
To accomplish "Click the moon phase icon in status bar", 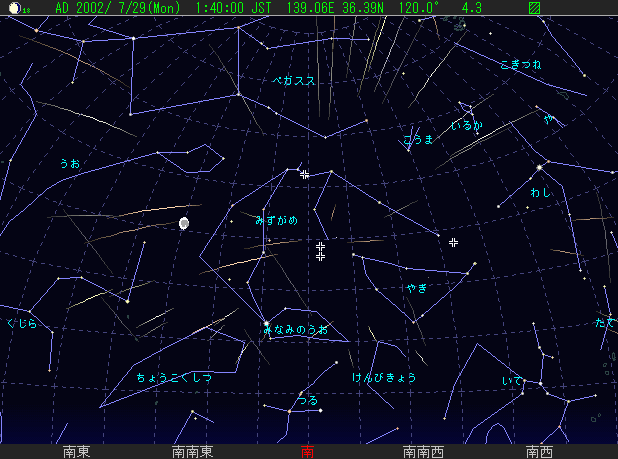I will coord(14,8).
